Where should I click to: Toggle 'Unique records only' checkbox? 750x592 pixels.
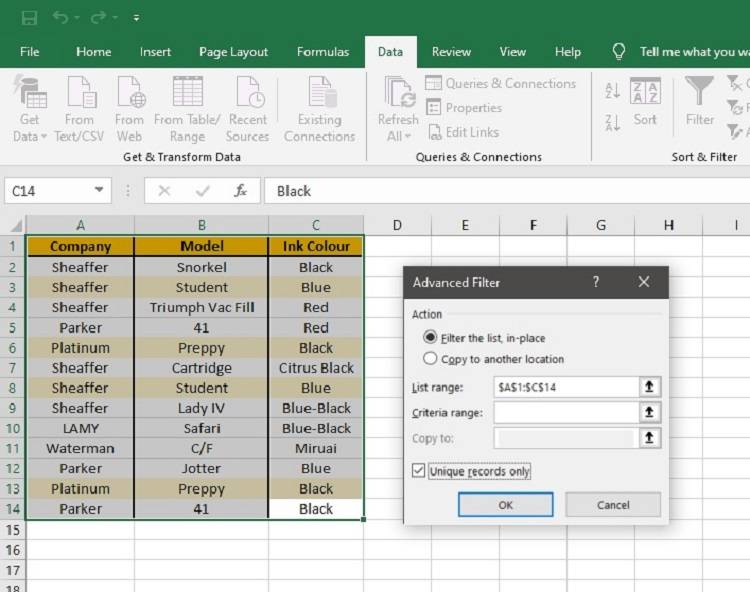419,471
